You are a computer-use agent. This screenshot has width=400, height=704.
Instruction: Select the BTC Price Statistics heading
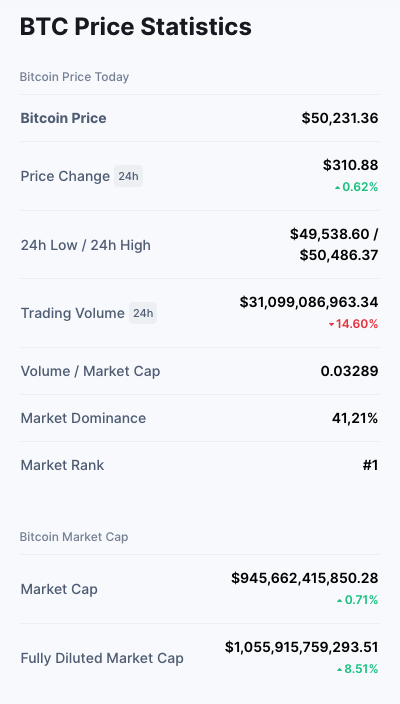coord(136,26)
